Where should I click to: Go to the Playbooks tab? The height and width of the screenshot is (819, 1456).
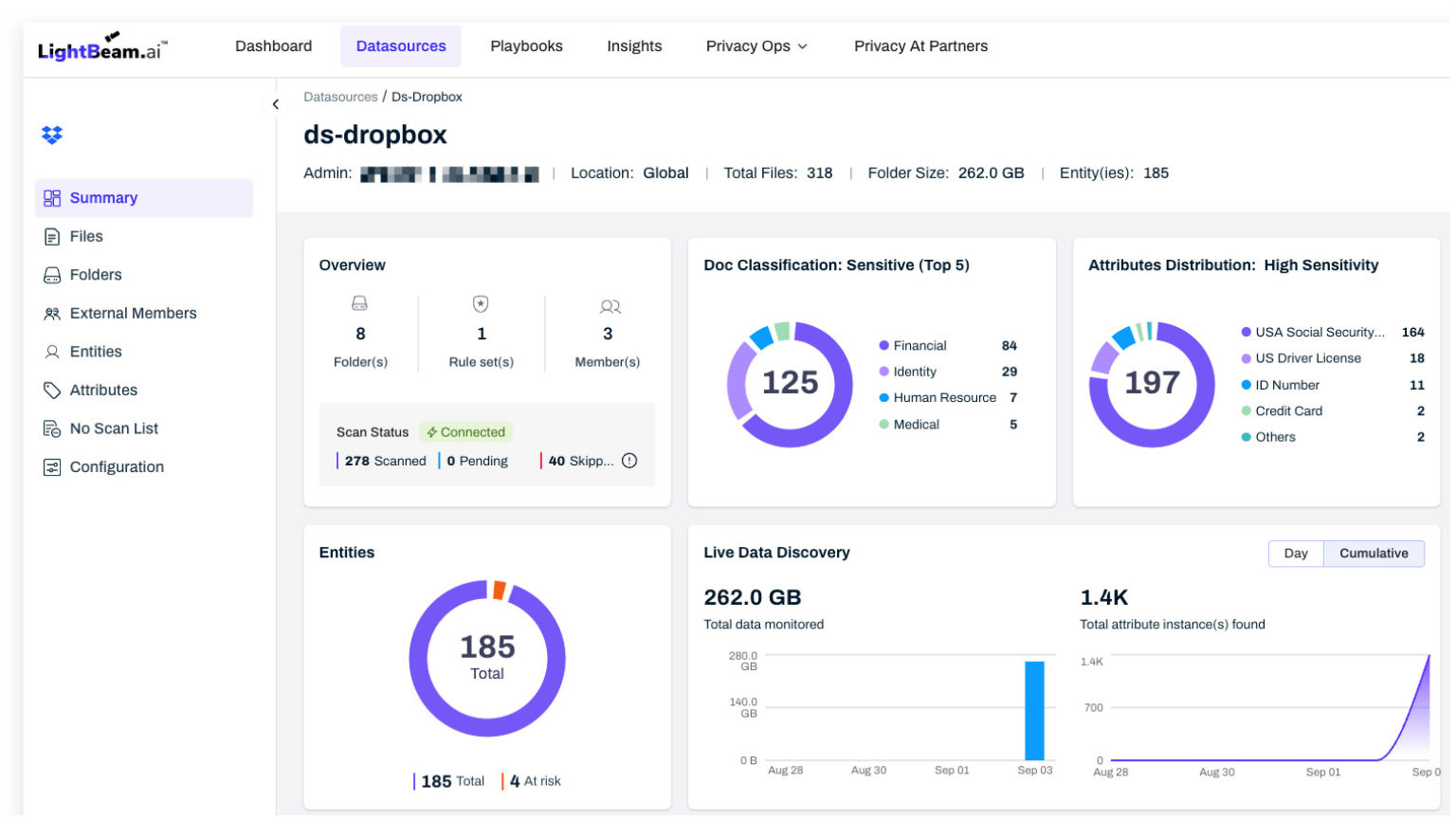point(526,46)
